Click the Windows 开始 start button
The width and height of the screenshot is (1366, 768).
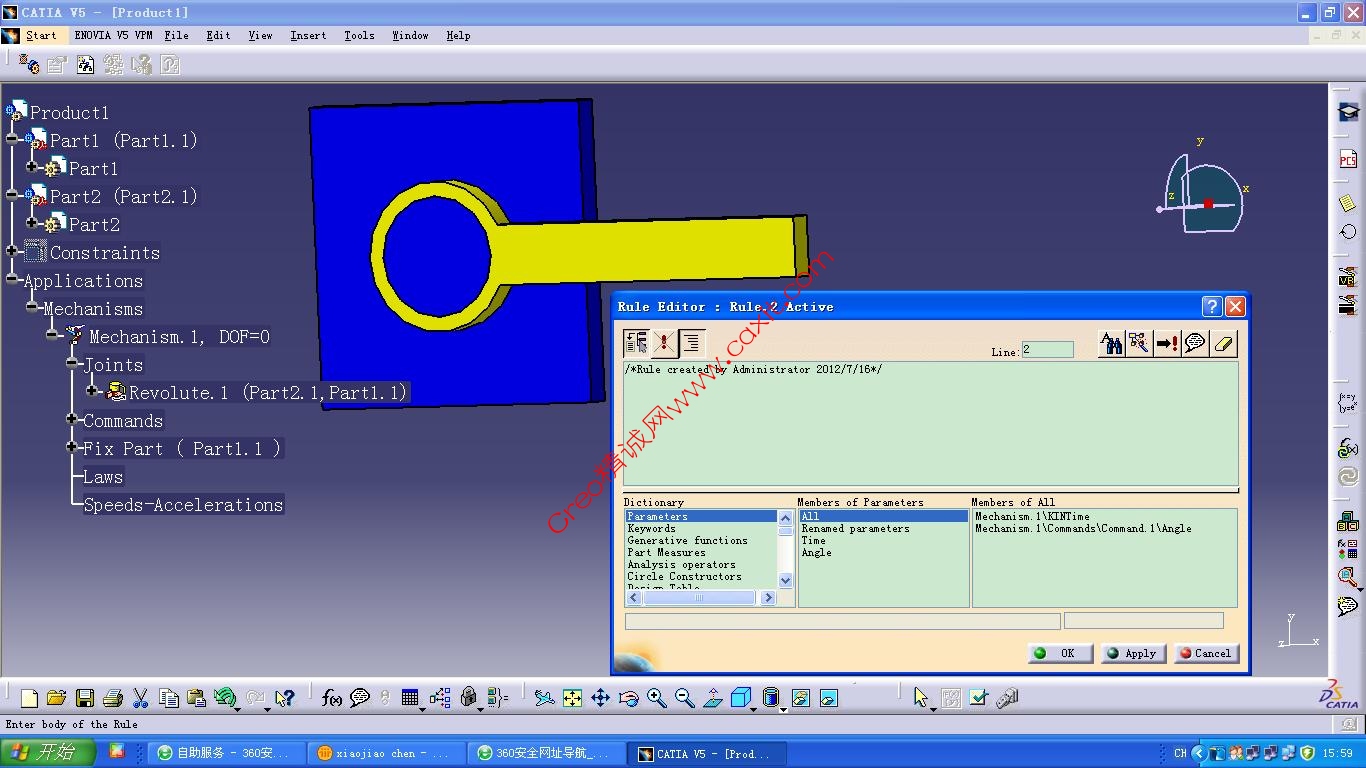coord(48,753)
